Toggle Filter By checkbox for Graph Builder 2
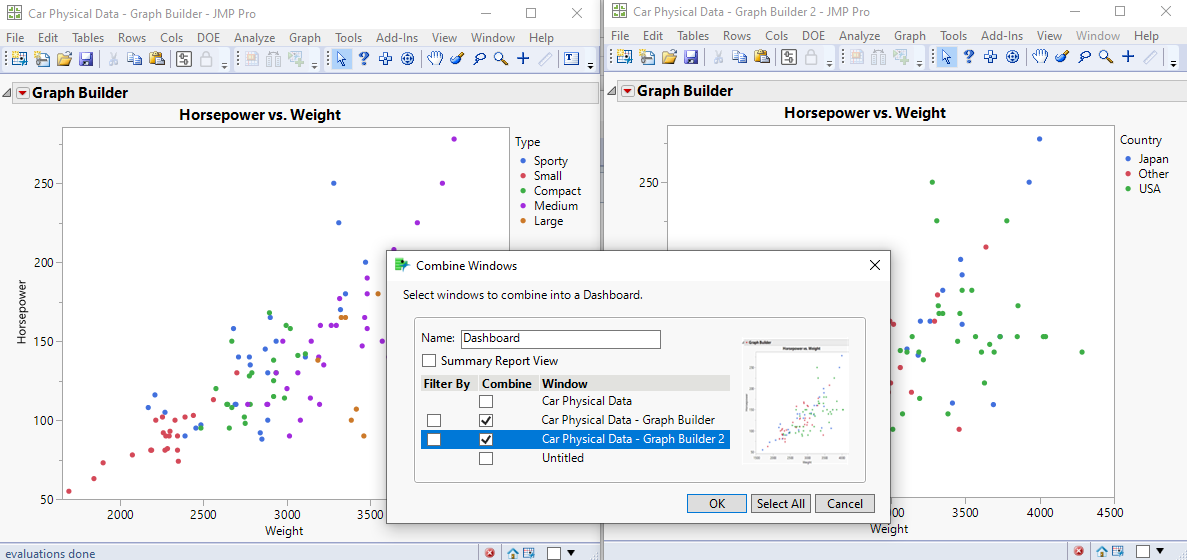The image size is (1187, 560). click(x=434, y=439)
